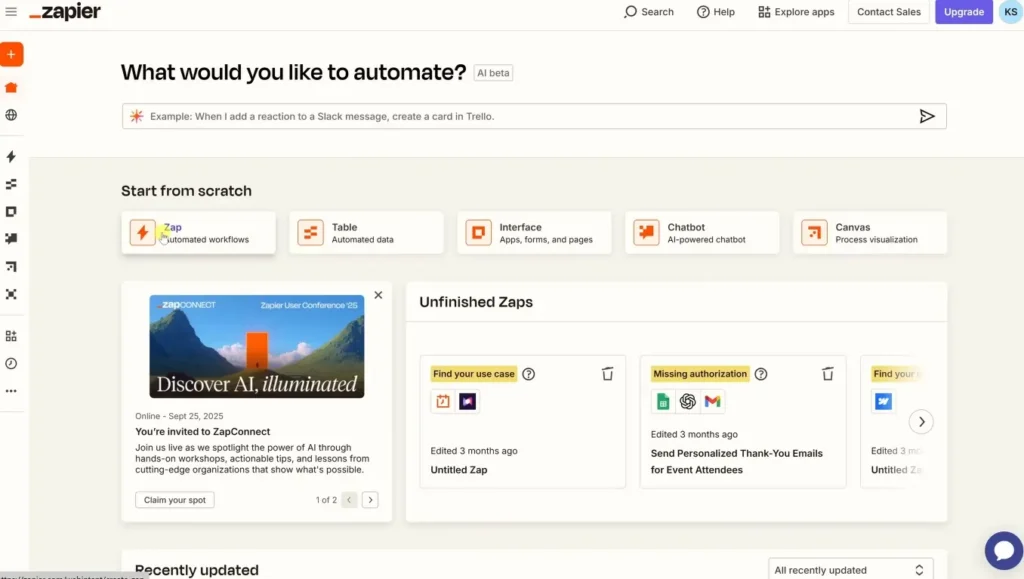The image size is (1024, 579).
Task: Open Tables from the left sidebar icon
Action: [x=12, y=184]
